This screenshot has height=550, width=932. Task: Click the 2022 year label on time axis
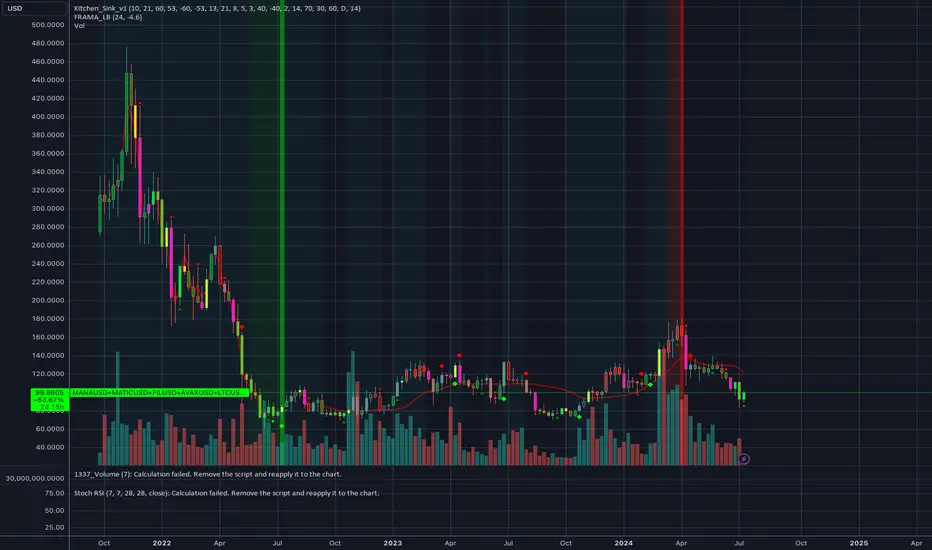pos(162,543)
